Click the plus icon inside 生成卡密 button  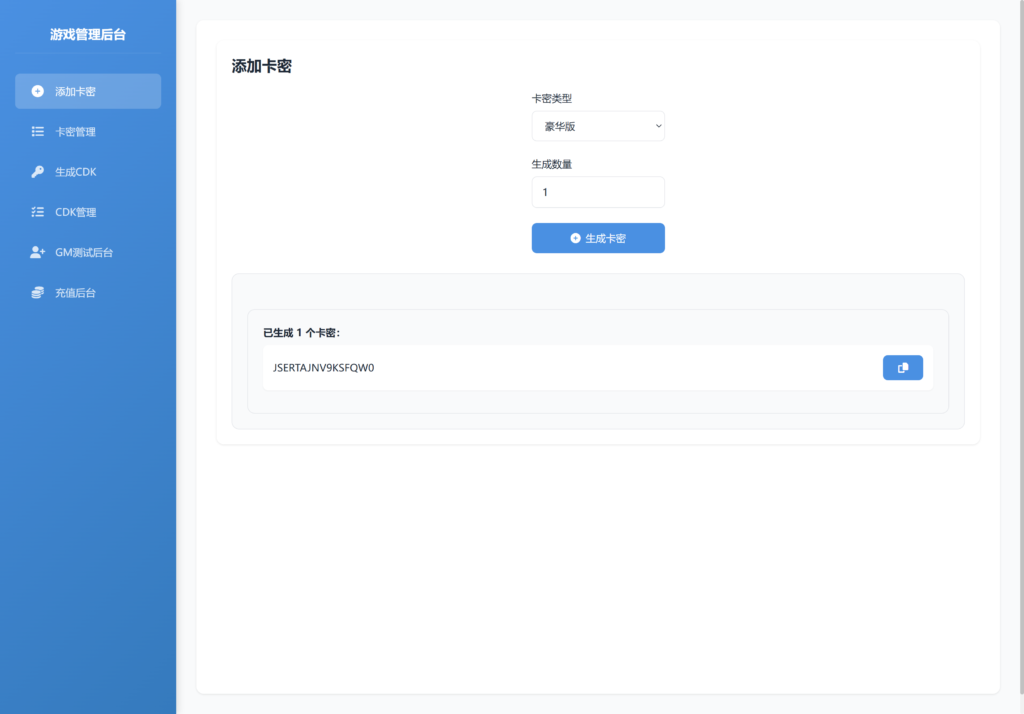pos(575,238)
